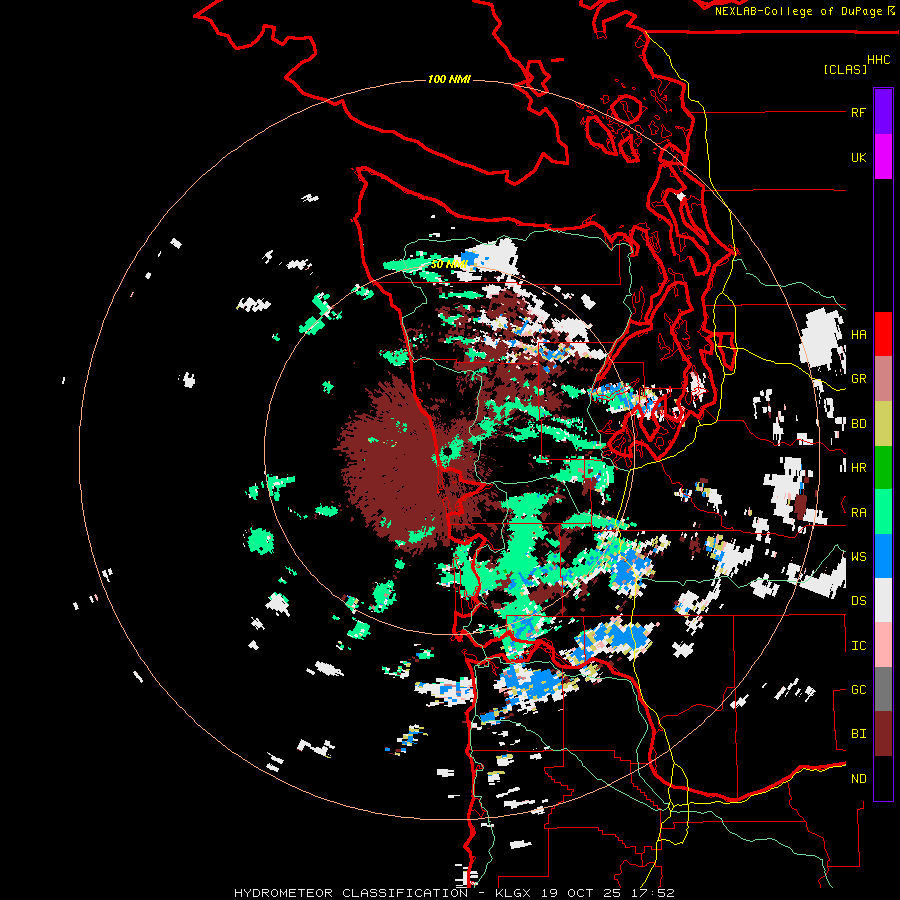Pick the bright green RA legend swatch
The height and width of the screenshot is (900, 900).
pyautogui.click(x=883, y=512)
